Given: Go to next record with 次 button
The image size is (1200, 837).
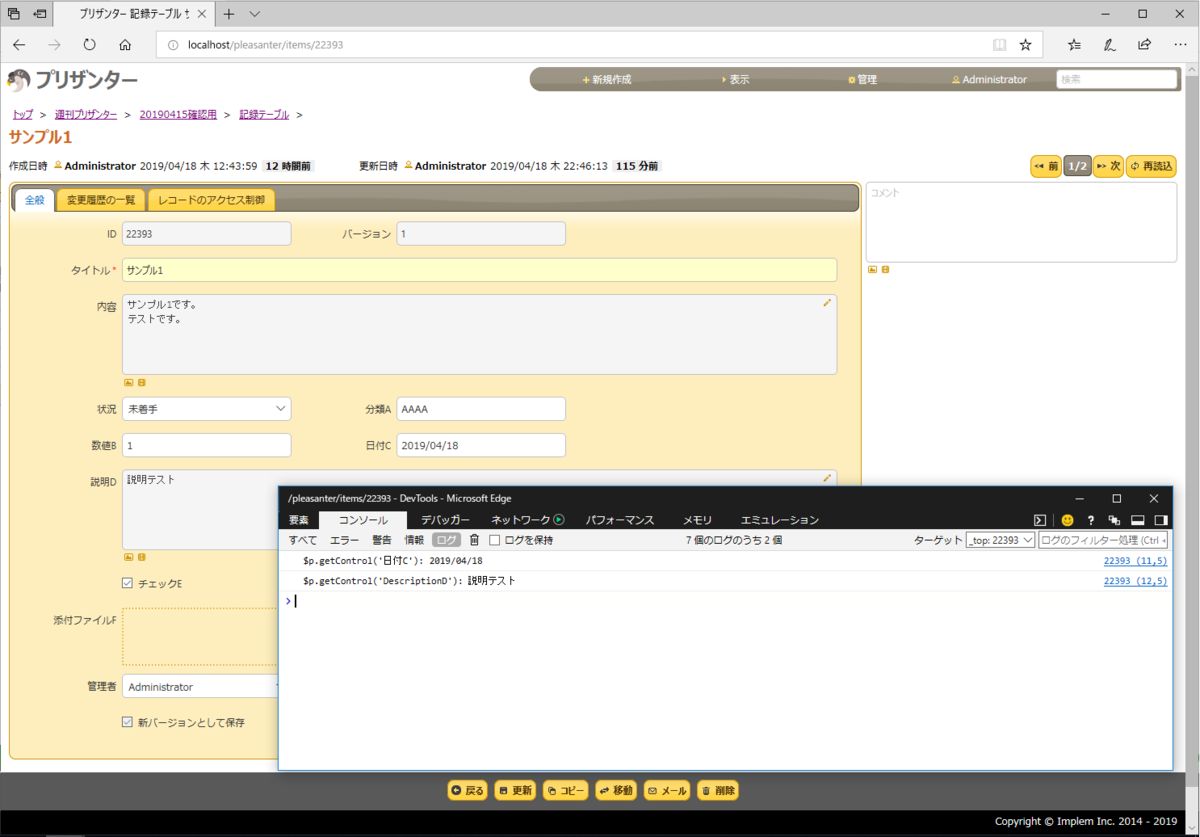Looking at the screenshot, I should coord(1108,167).
